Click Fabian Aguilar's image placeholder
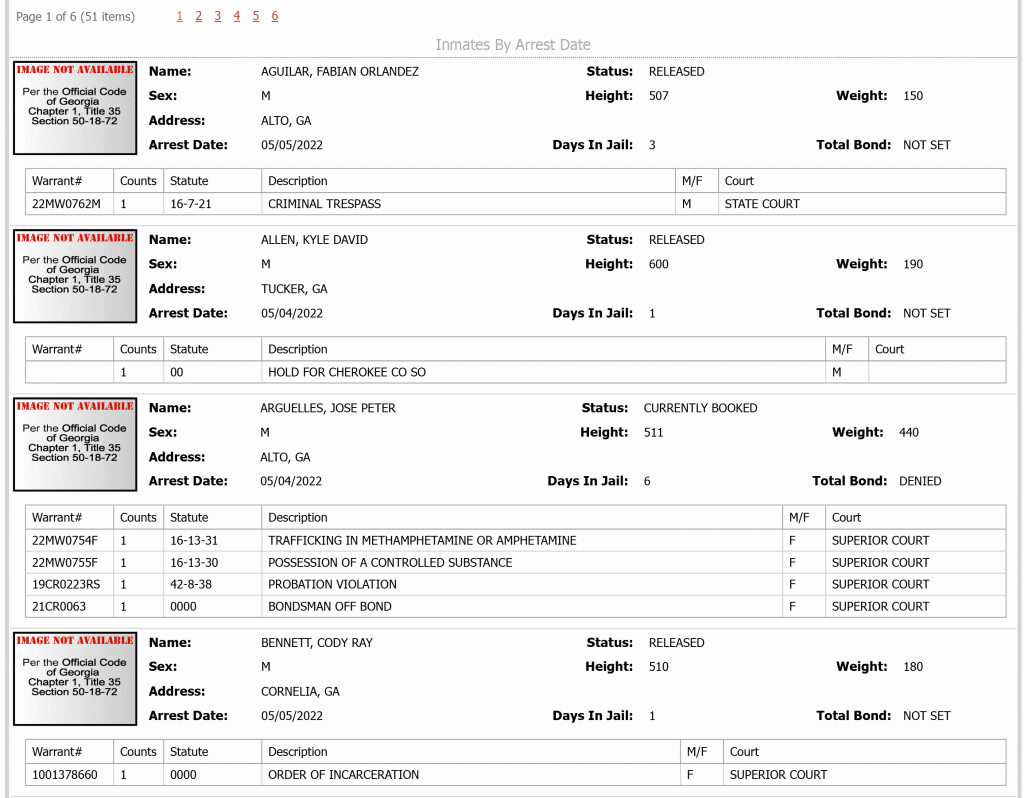 pyautogui.click(x=75, y=108)
